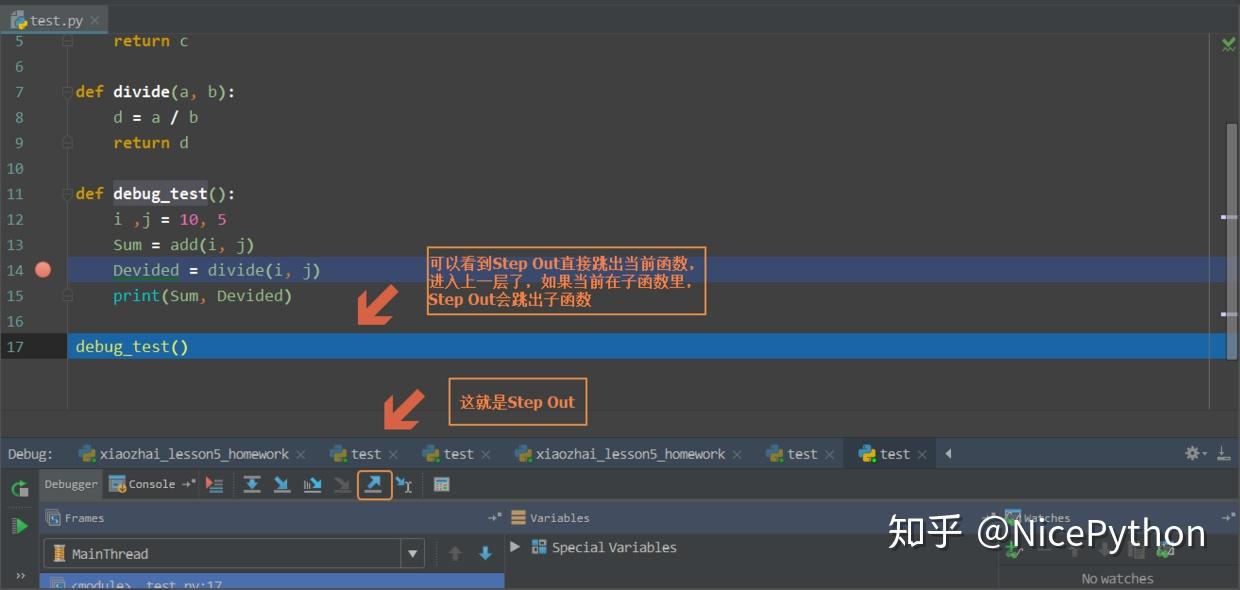Click the Step Over debugger icon
The height and width of the screenshot is (590, 1240).
tap(252, 484)
